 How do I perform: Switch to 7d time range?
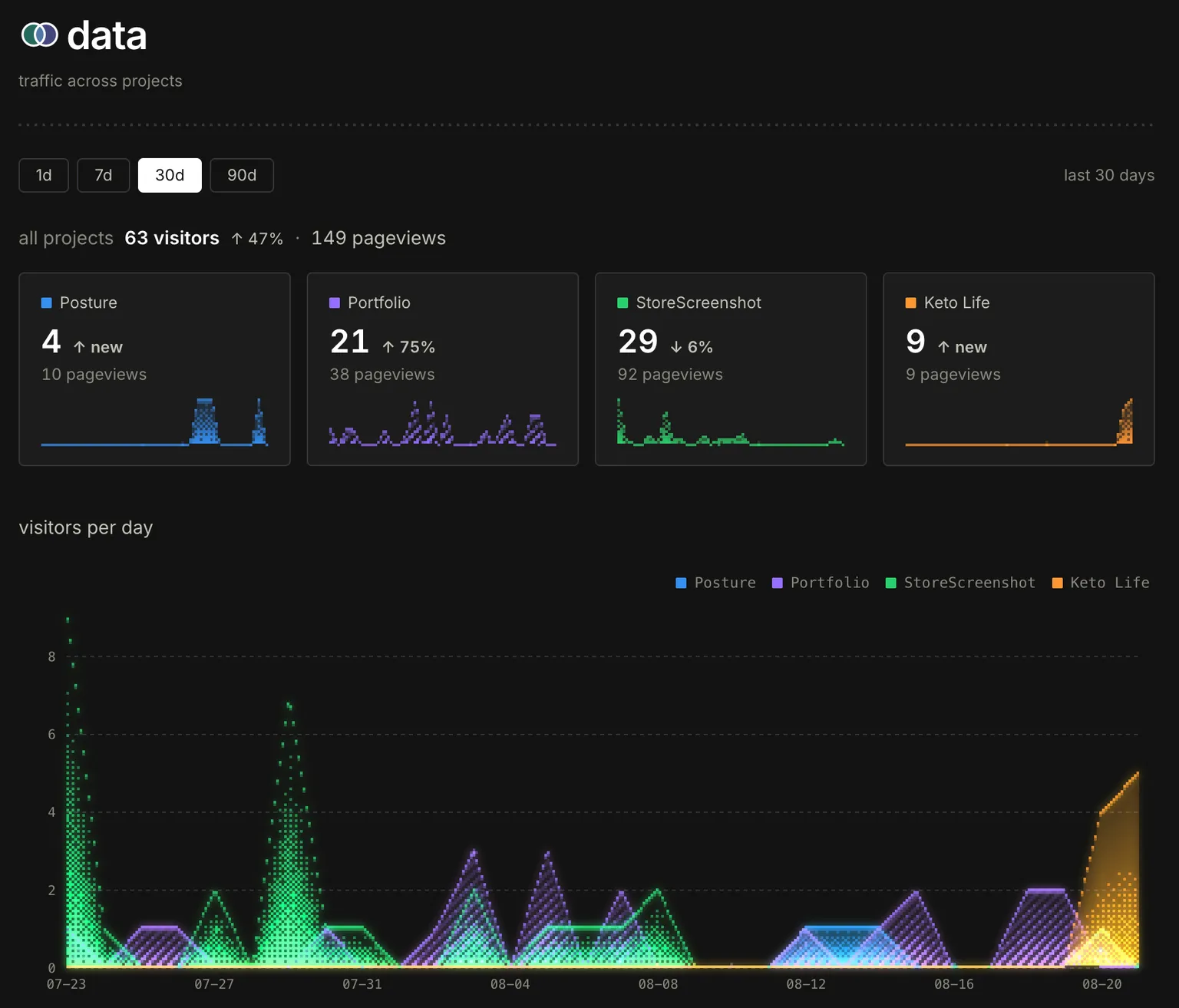point(104,175)
